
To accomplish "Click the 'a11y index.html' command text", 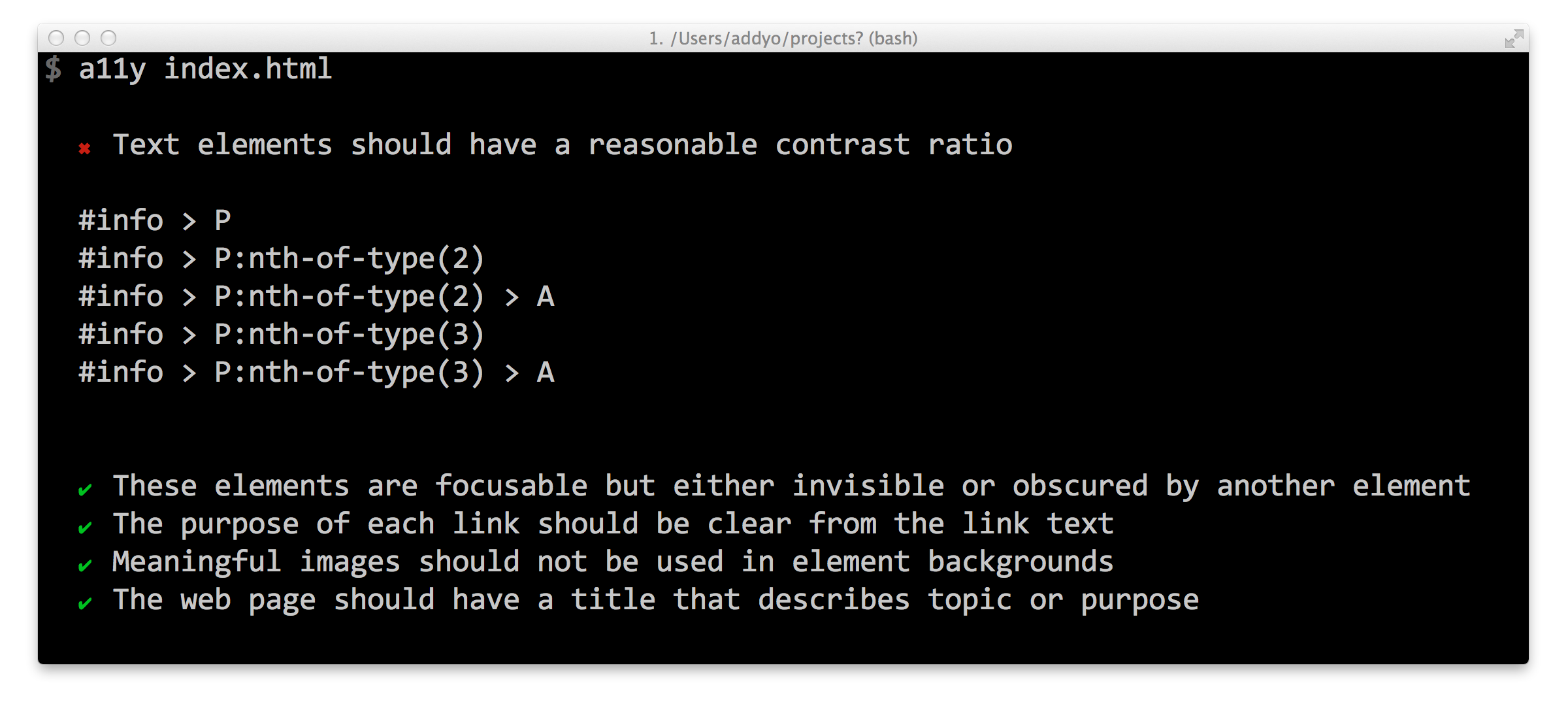I will (205, 69).
